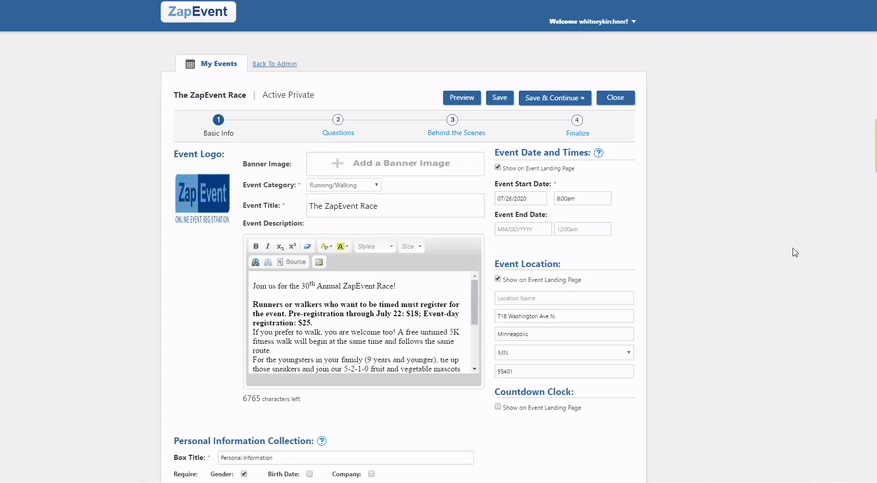The image size is (877, 483).
Task: Click the end time field showing 12:00am
Action: [582, 229]
